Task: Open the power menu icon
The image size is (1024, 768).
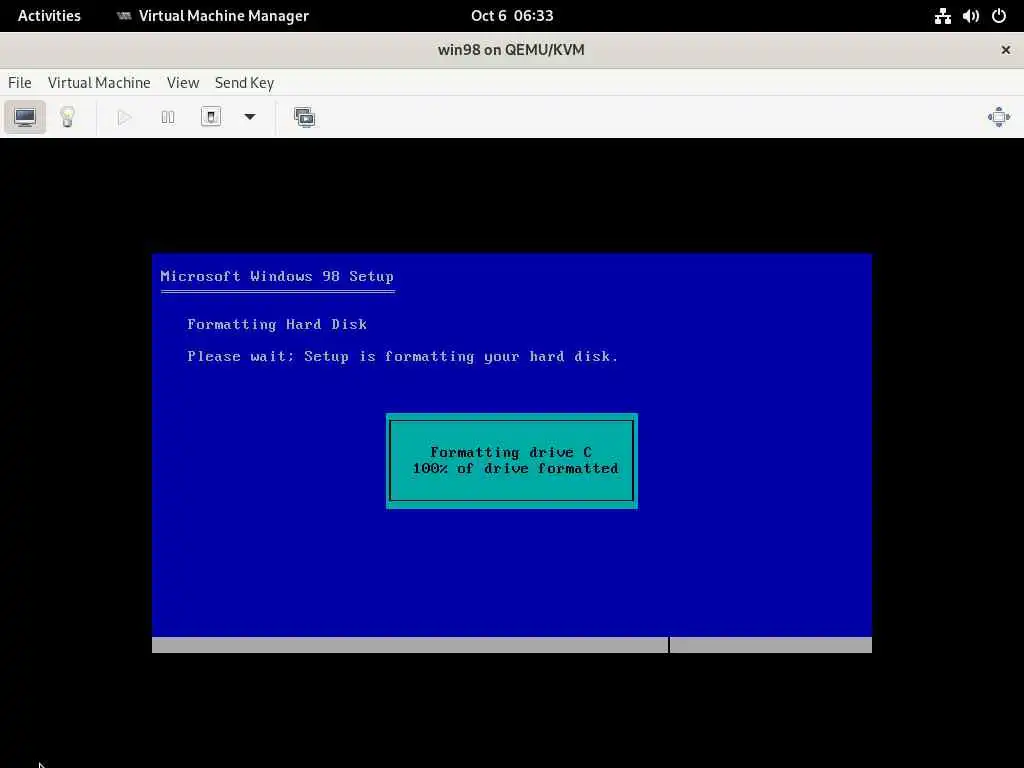Action: point(999,16)
